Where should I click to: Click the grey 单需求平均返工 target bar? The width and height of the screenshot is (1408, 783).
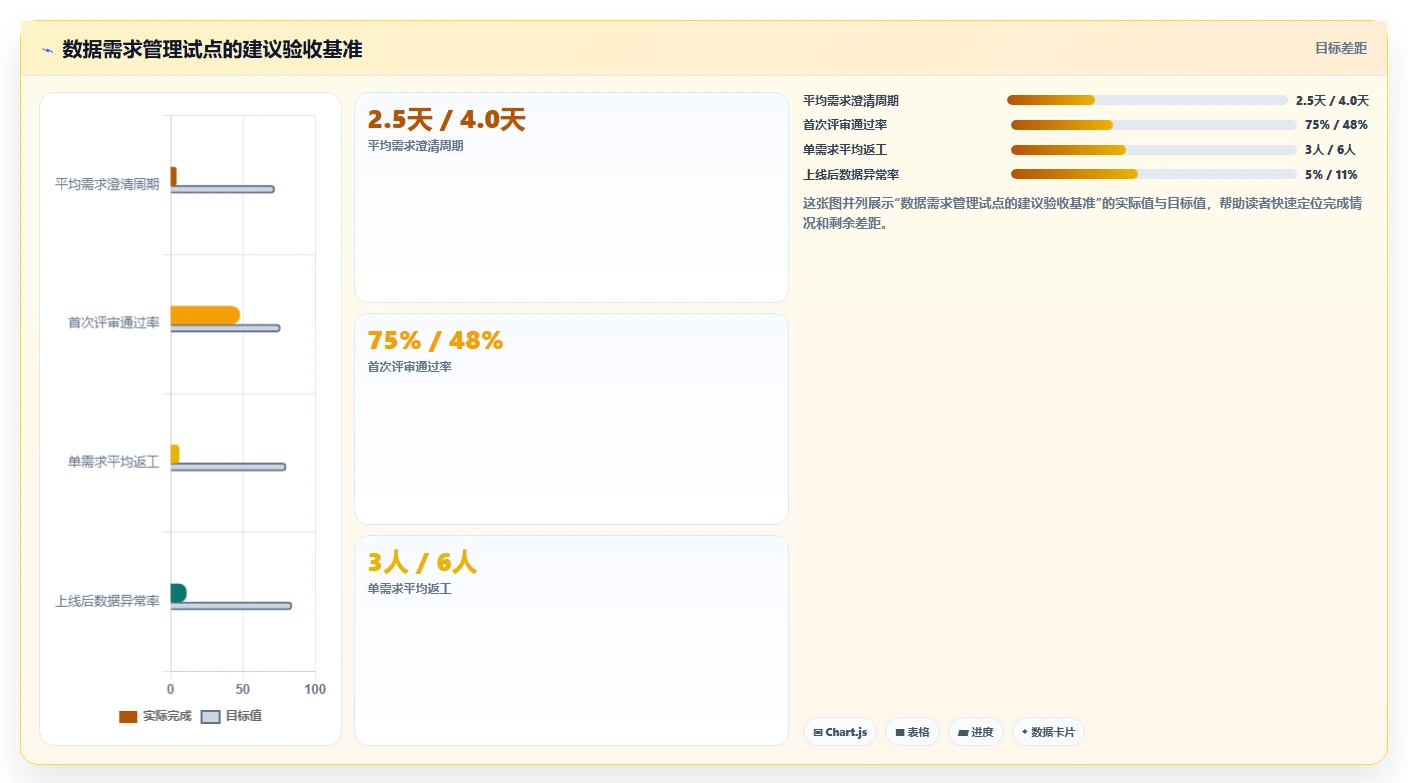(228, 467)
